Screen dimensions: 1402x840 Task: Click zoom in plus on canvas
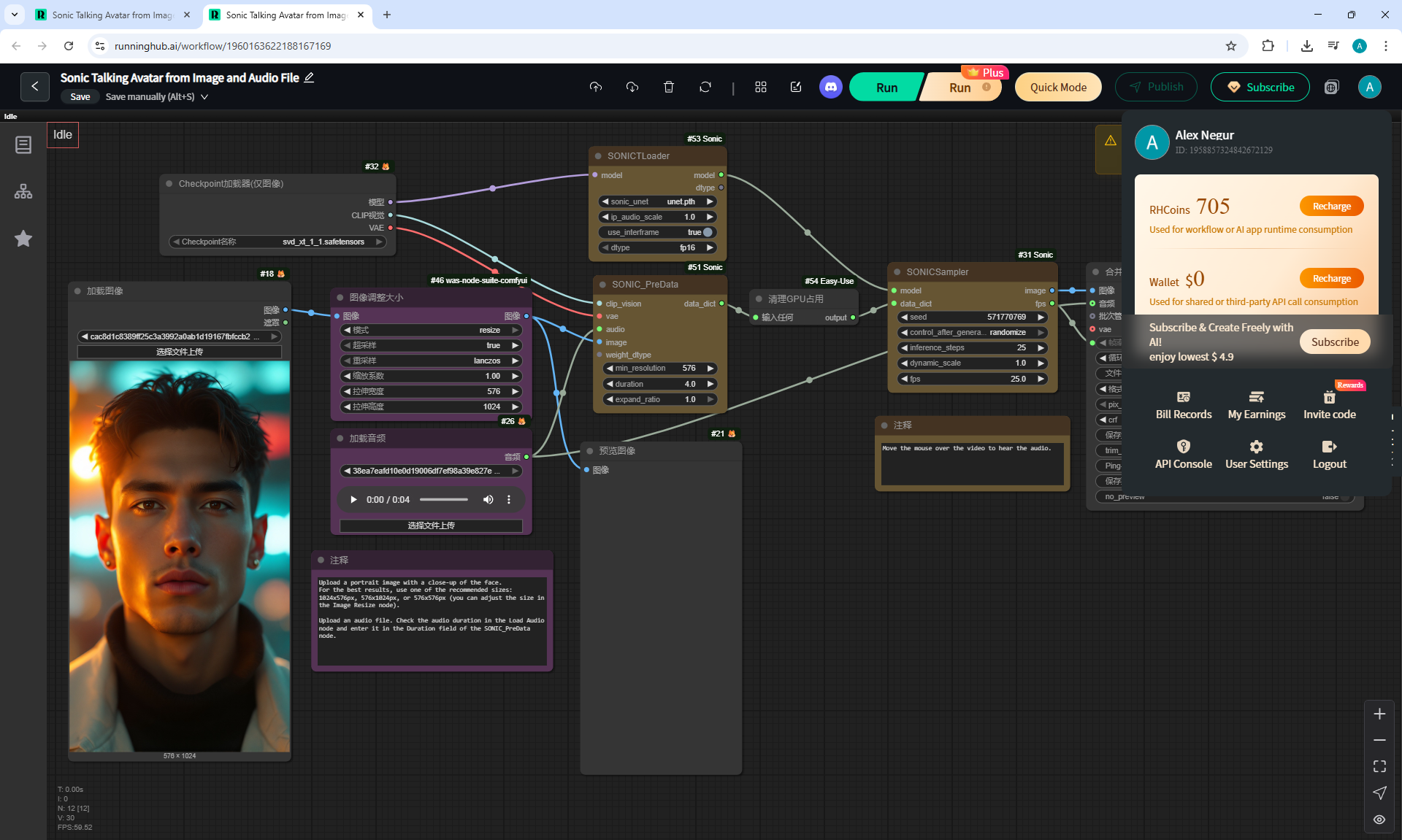pos(1379,714)
